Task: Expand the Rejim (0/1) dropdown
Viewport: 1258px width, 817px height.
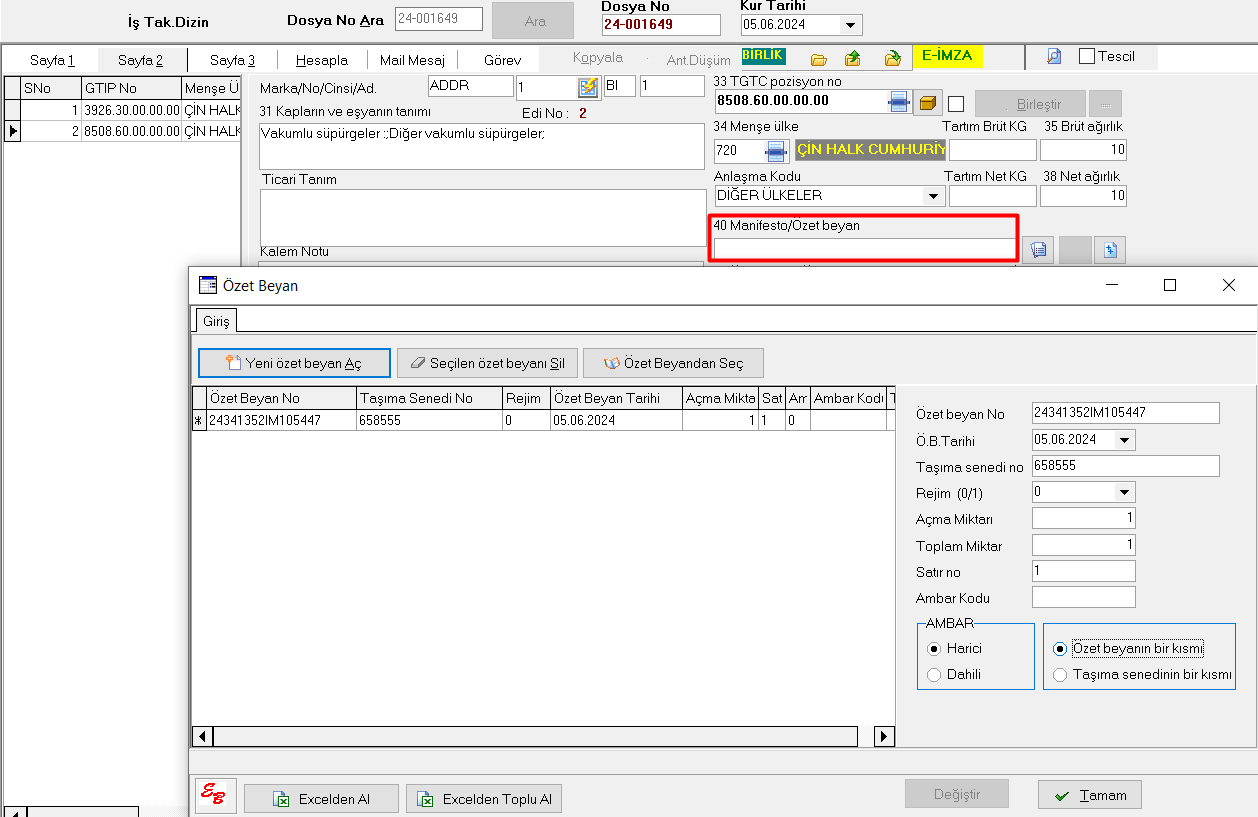Action: (x=1125, y=492)
